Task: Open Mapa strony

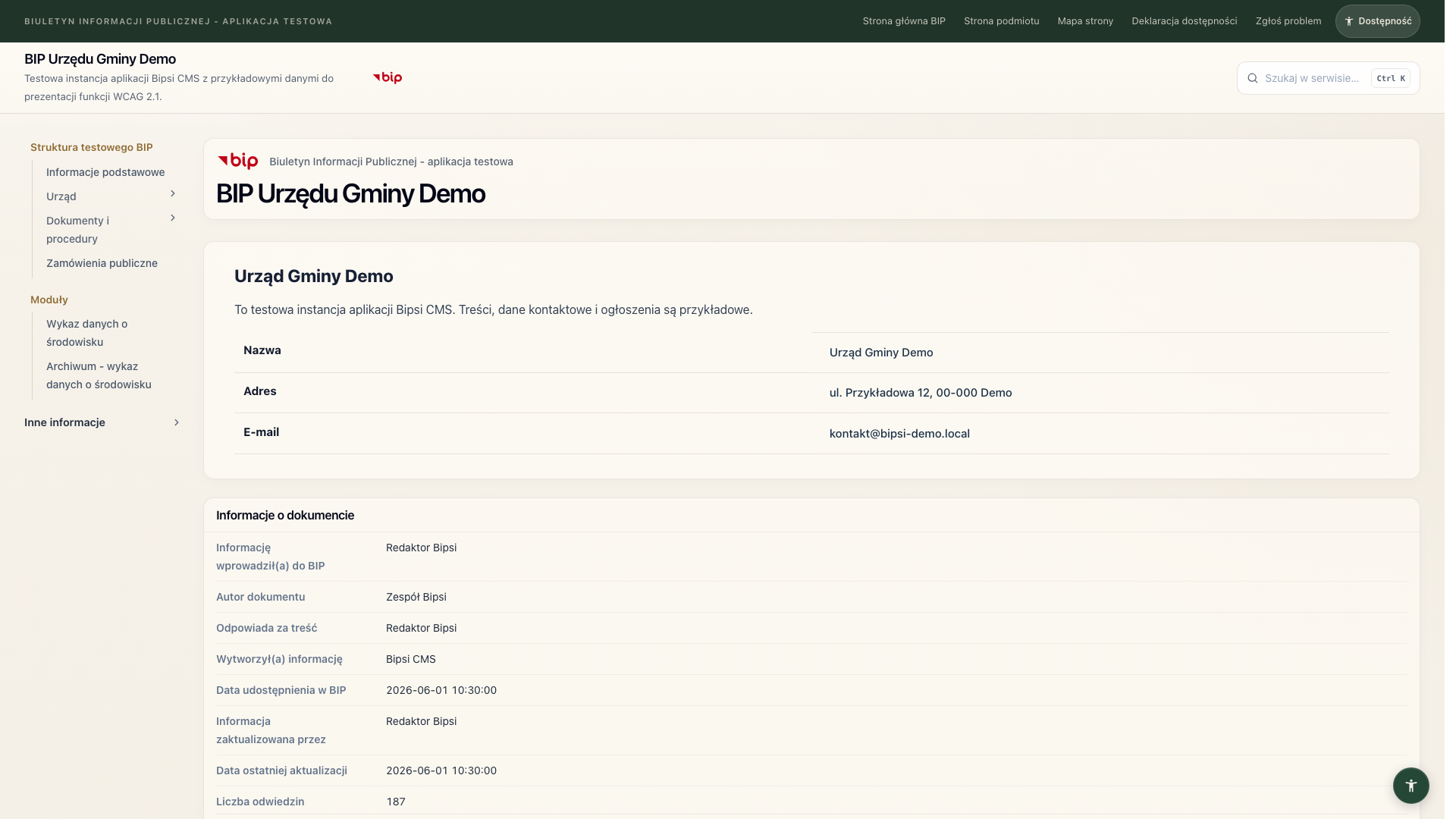Action: (1085, 21)
